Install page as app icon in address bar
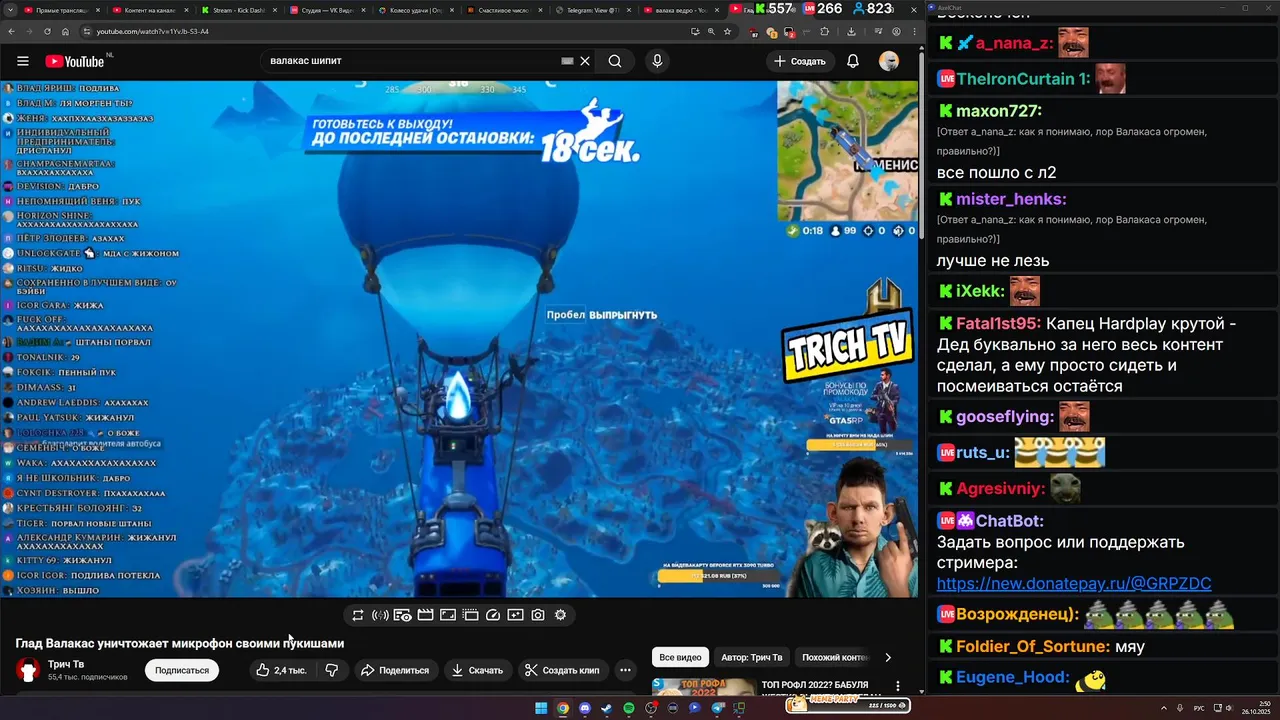The image size is (1280, 720). click(x=695, y=31)
